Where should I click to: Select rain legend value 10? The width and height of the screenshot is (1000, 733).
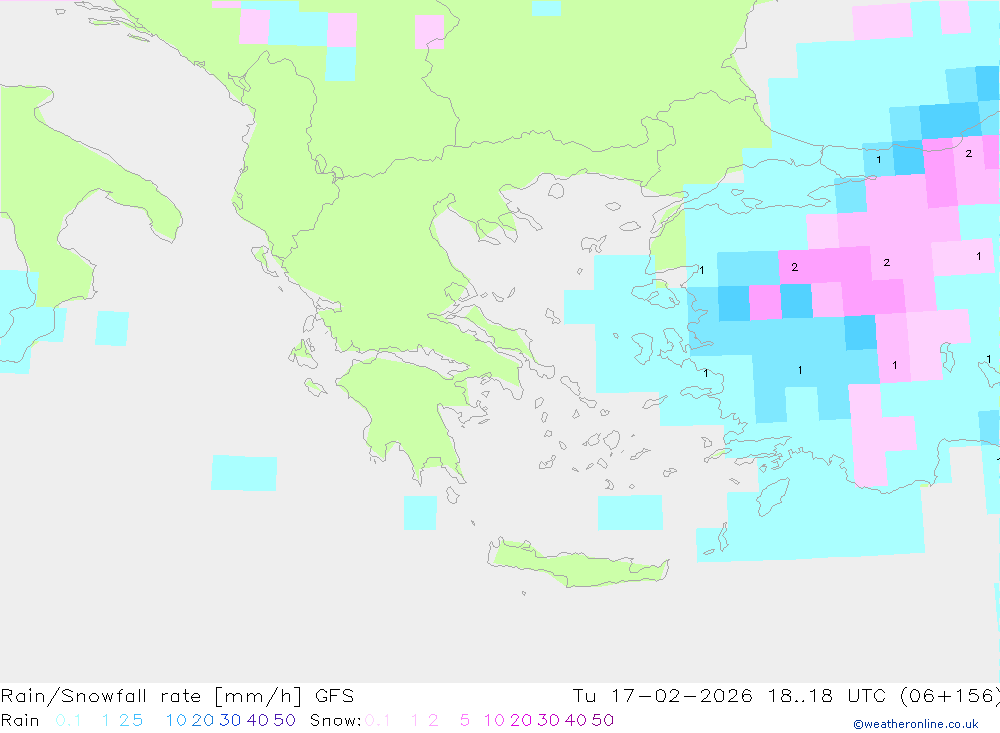coord(176,720)
